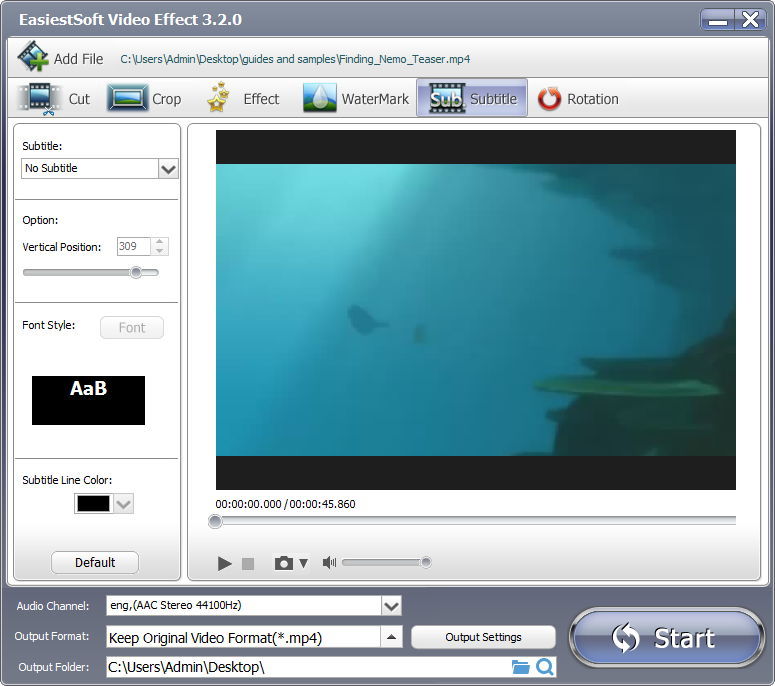Play the video preview
This screenshot has height=686, width=775.
[224, 563]
